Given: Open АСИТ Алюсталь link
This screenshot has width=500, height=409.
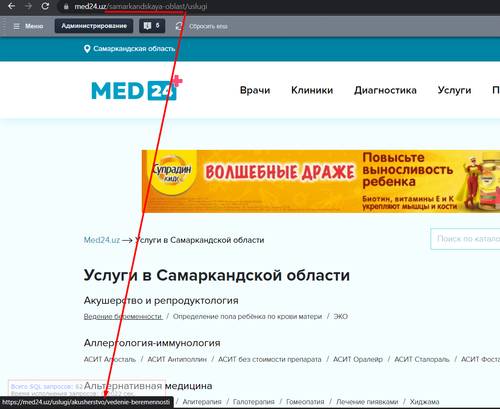Looking at the screenshot, I should tap(110, 359).
